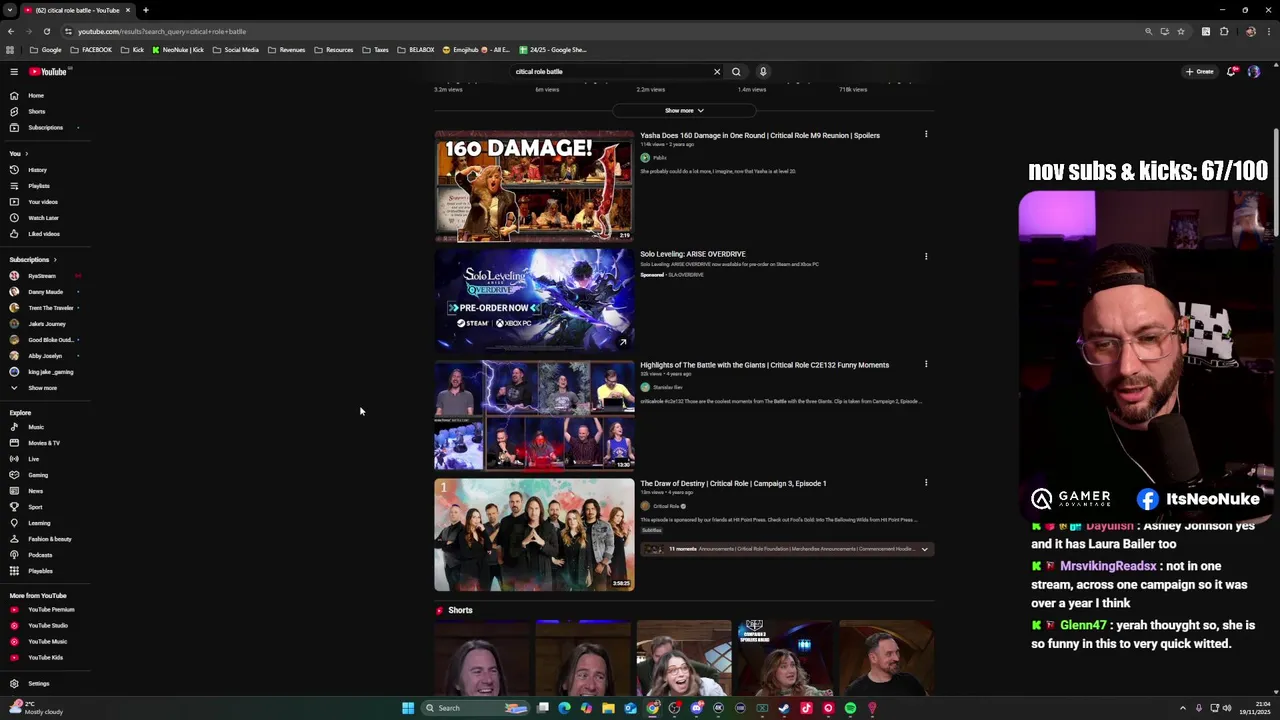This screenshot has height=720, width=1280.
Task: Open Watch Later list
Action: coord(43,218)
